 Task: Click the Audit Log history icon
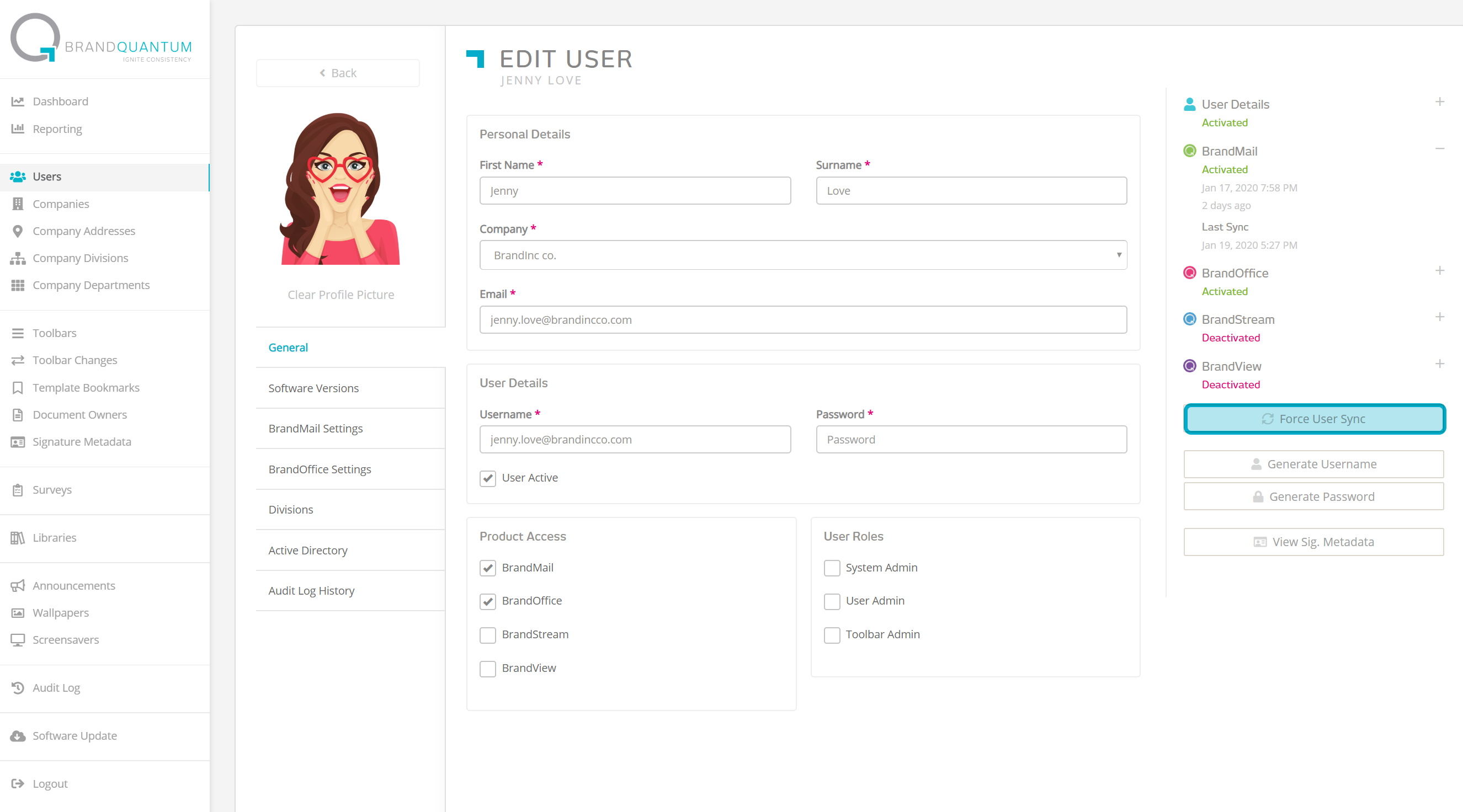coord(18,688)
